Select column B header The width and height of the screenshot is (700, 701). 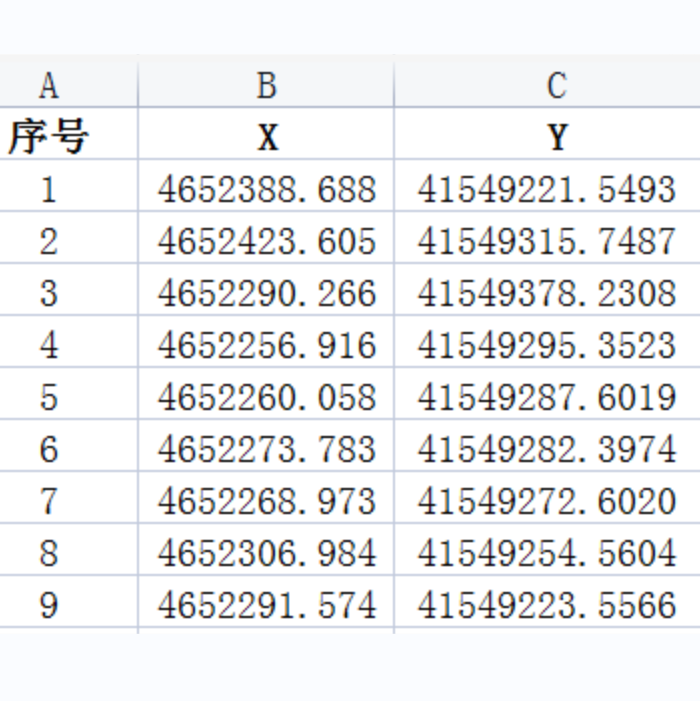tap(266, 84)
